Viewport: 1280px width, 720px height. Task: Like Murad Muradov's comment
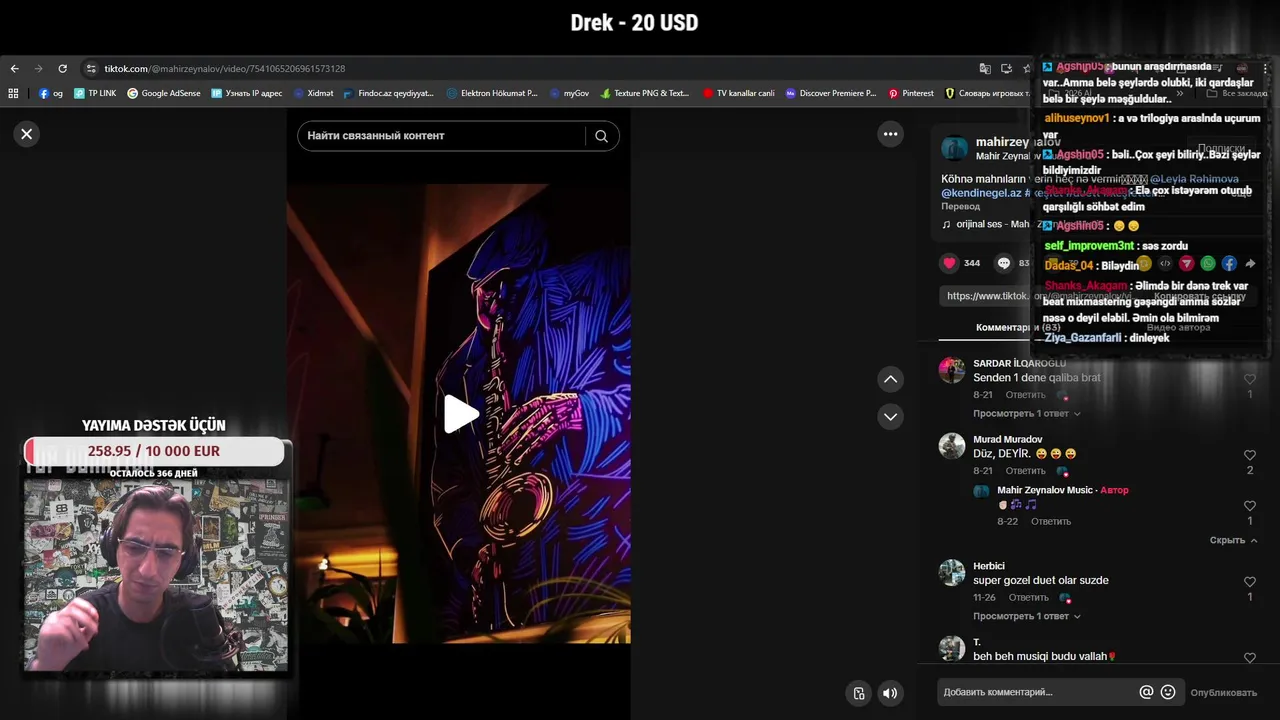[1249, 455]
